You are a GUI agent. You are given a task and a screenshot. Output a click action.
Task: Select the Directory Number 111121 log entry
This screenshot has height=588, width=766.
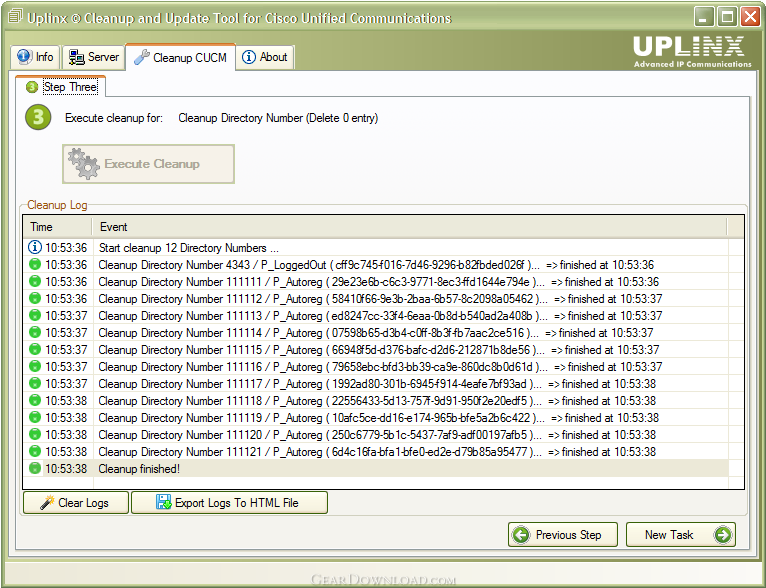[320, 452]
